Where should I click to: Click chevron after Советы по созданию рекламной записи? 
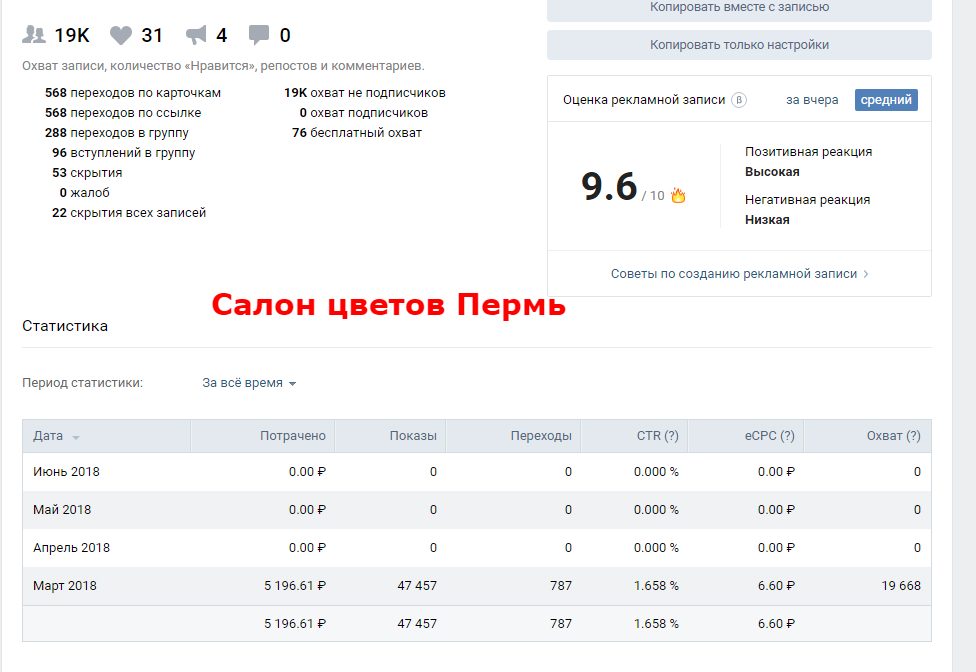[866, 274]
